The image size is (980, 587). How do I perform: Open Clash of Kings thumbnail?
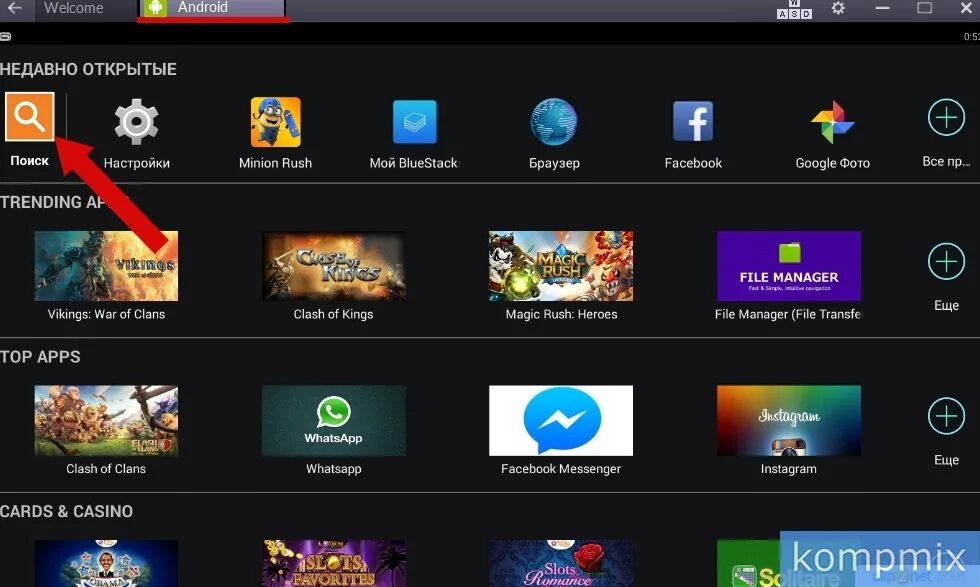(x=334, y=266)
